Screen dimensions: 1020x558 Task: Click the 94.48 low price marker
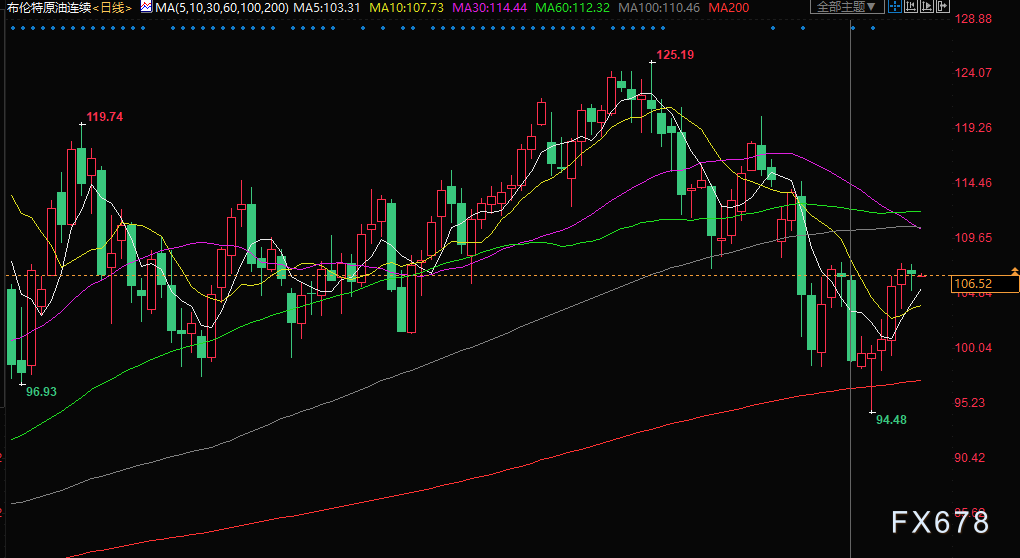click(891, 420)
